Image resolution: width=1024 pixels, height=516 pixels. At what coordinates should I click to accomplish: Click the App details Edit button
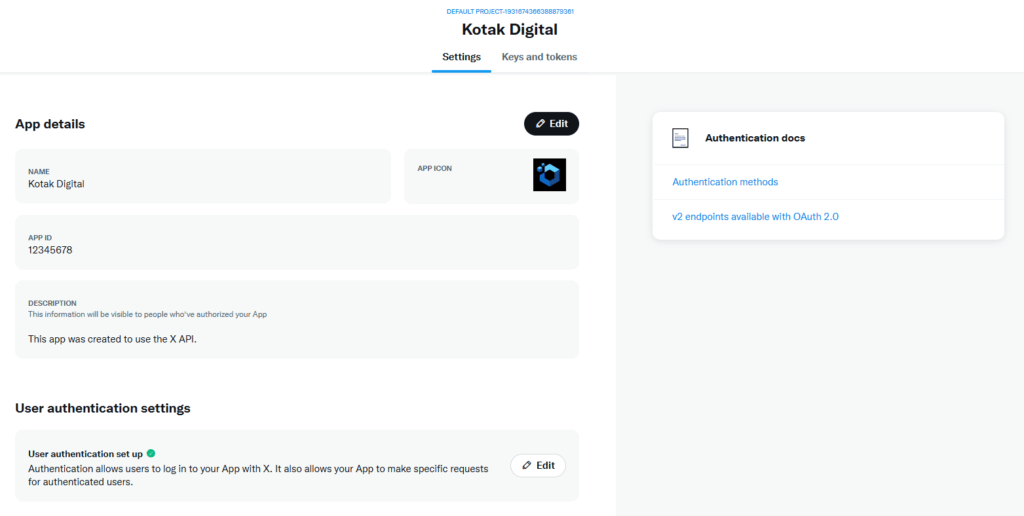click(551, 123)
